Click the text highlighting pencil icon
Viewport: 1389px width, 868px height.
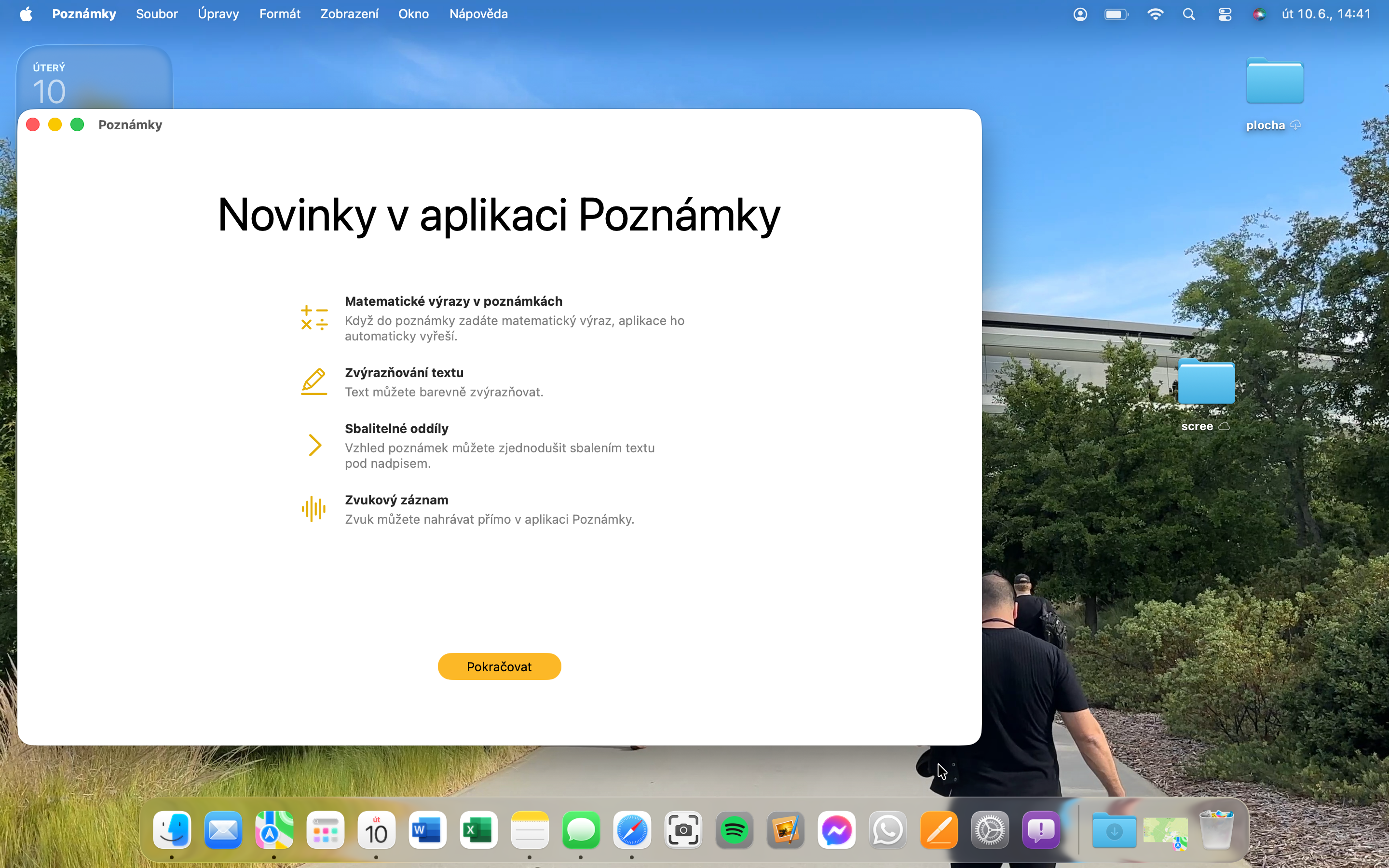(x=314, y=381)
